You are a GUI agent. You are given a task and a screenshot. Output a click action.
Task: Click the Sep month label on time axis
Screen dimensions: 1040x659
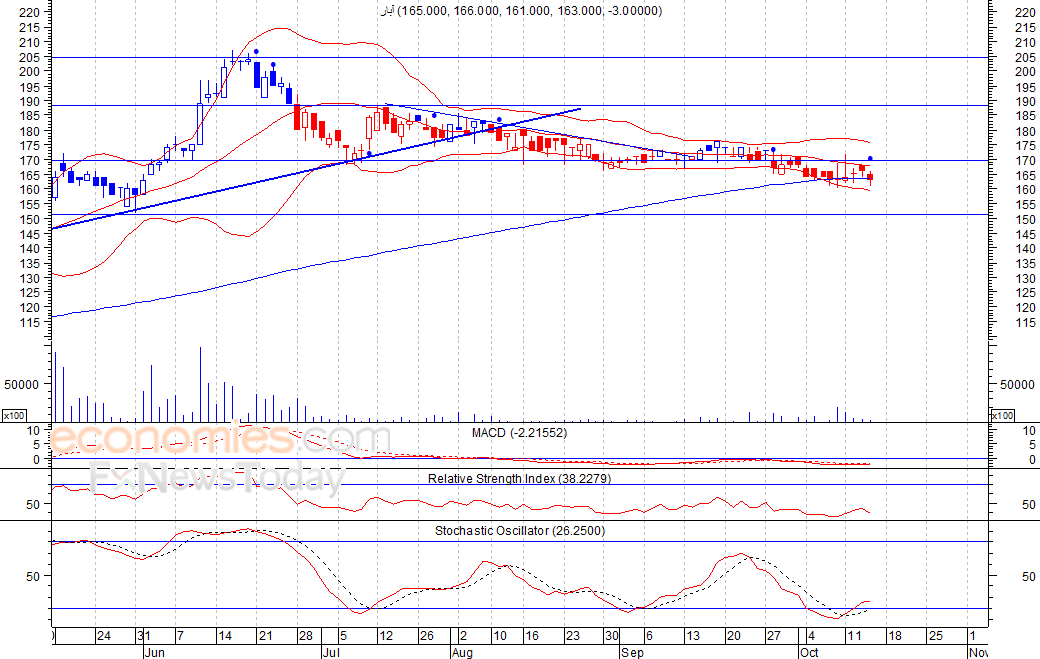point(633,653)
